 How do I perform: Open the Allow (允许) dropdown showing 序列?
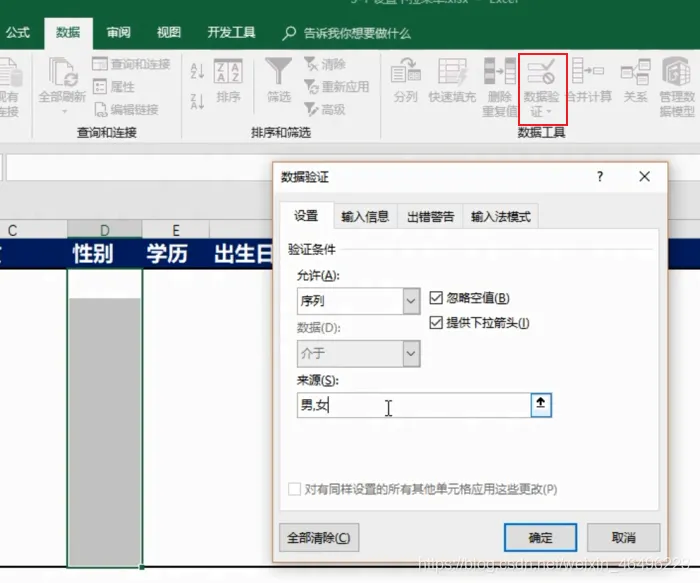pyautogui.click(x=358, y=301)
